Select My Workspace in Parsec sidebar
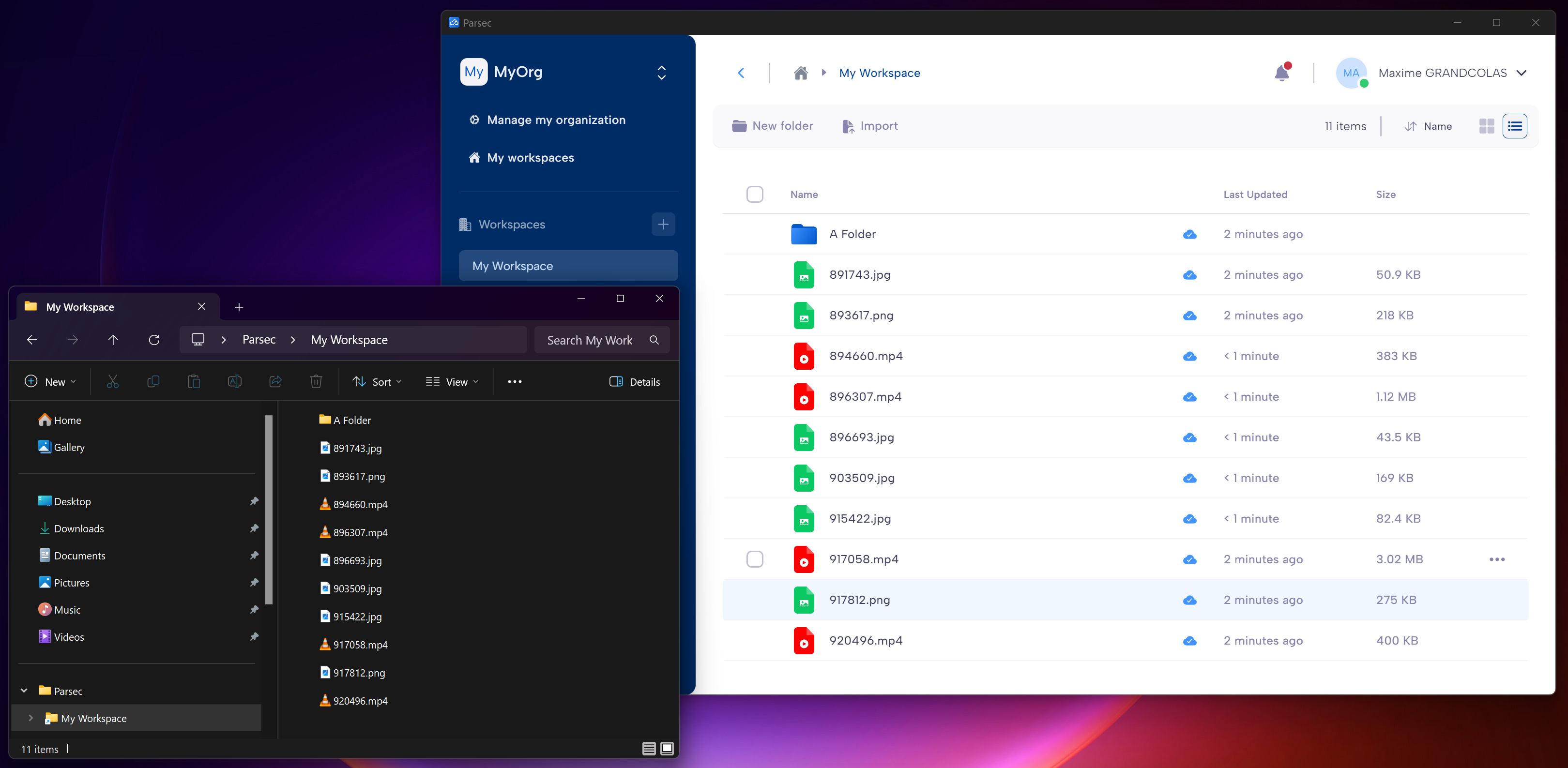 pos(568,266)
